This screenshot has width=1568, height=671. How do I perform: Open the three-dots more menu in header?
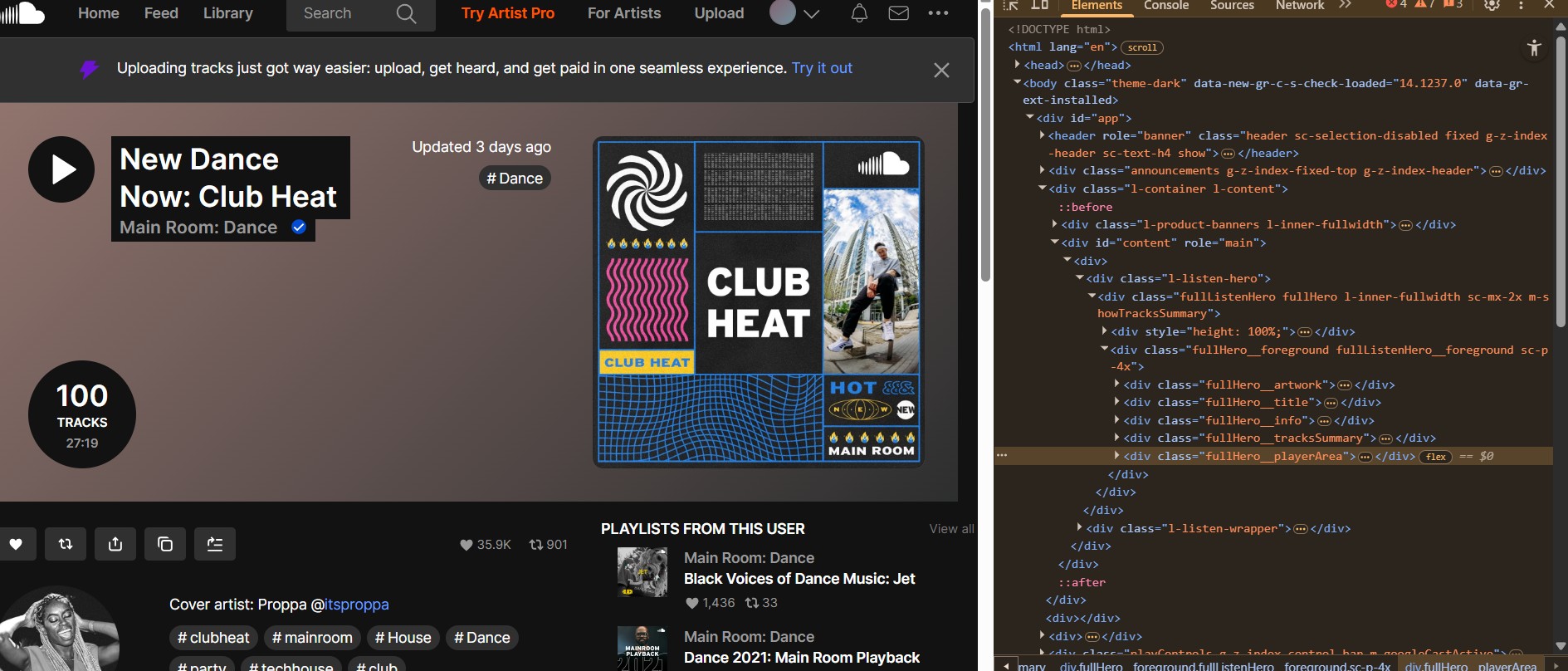click(x=938, y=13)
